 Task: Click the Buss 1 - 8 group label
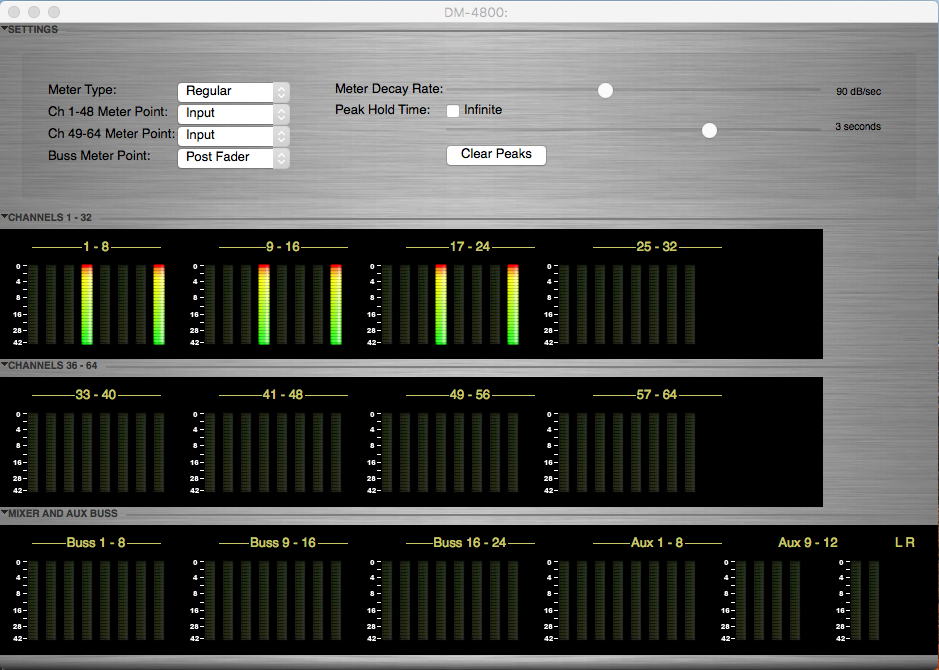[x=96, y=542]
